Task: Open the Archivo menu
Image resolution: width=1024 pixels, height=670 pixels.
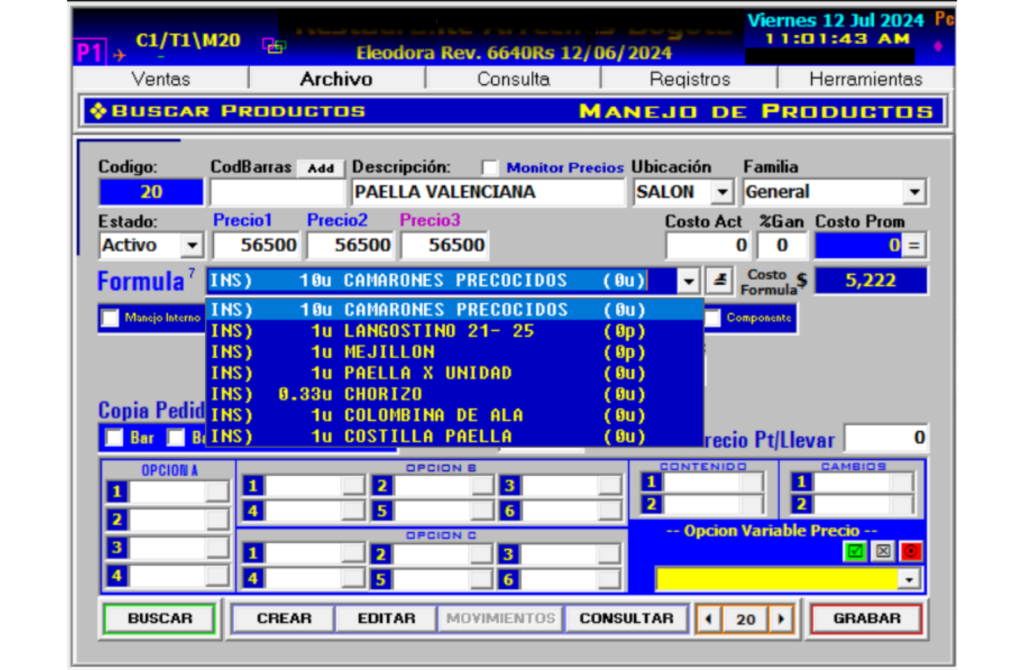Action: (336, 79)
